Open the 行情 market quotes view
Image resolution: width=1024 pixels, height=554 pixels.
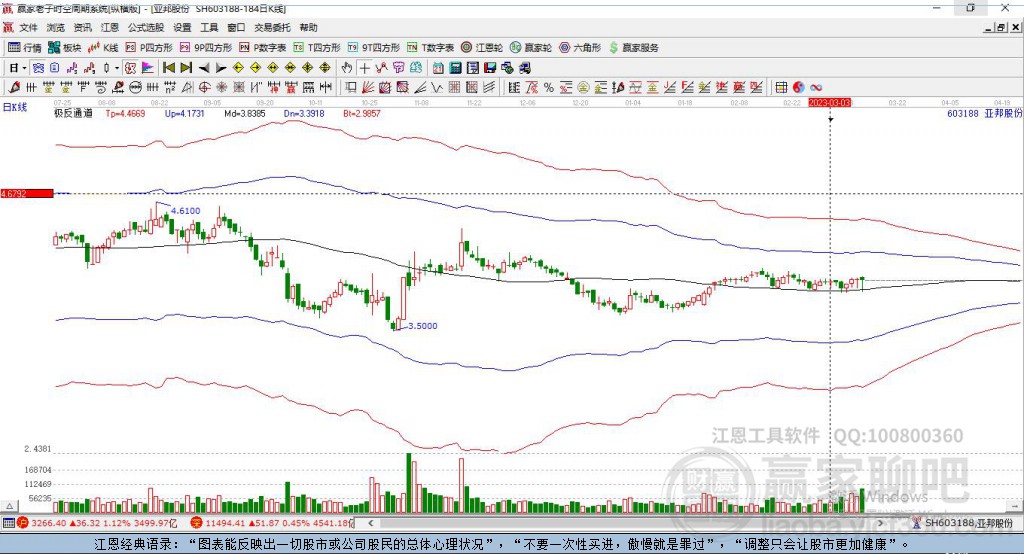[x=24, y=48]
